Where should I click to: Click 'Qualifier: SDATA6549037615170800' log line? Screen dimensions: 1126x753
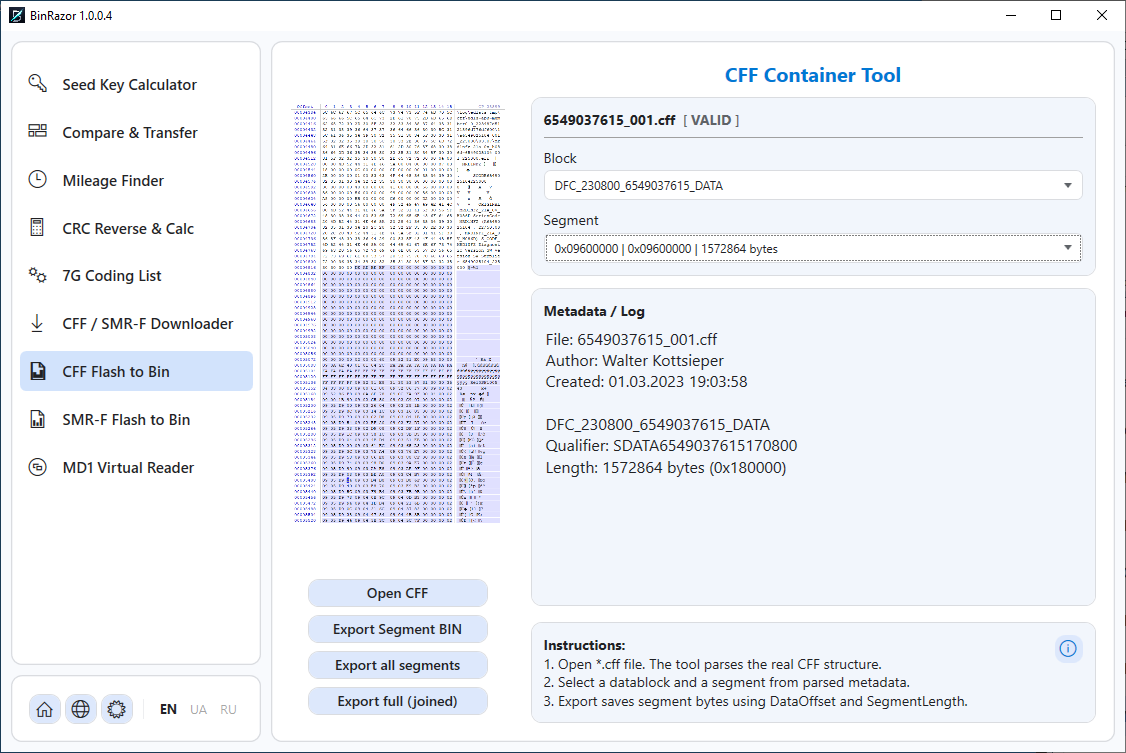click(671, 446)
